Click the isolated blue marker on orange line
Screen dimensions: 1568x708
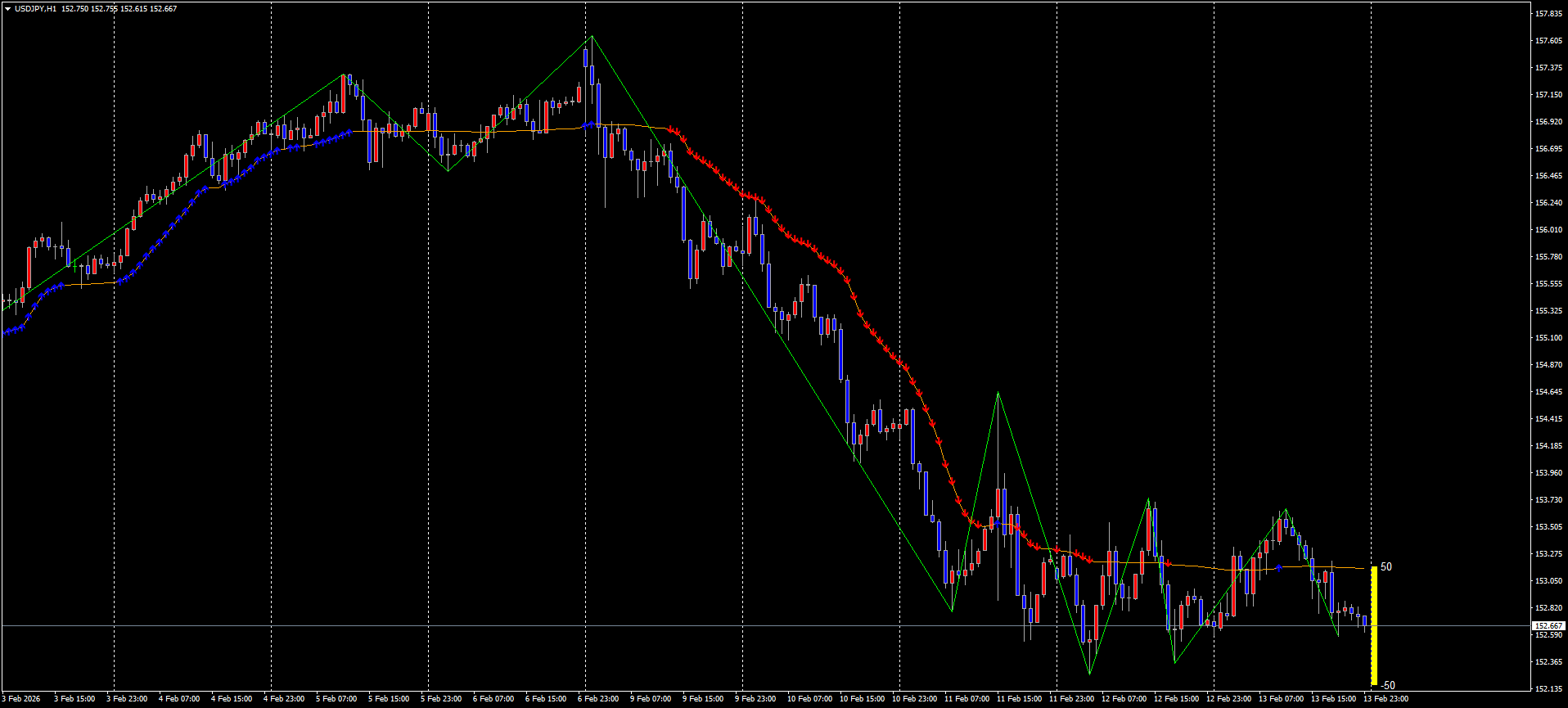point(1279,567)
